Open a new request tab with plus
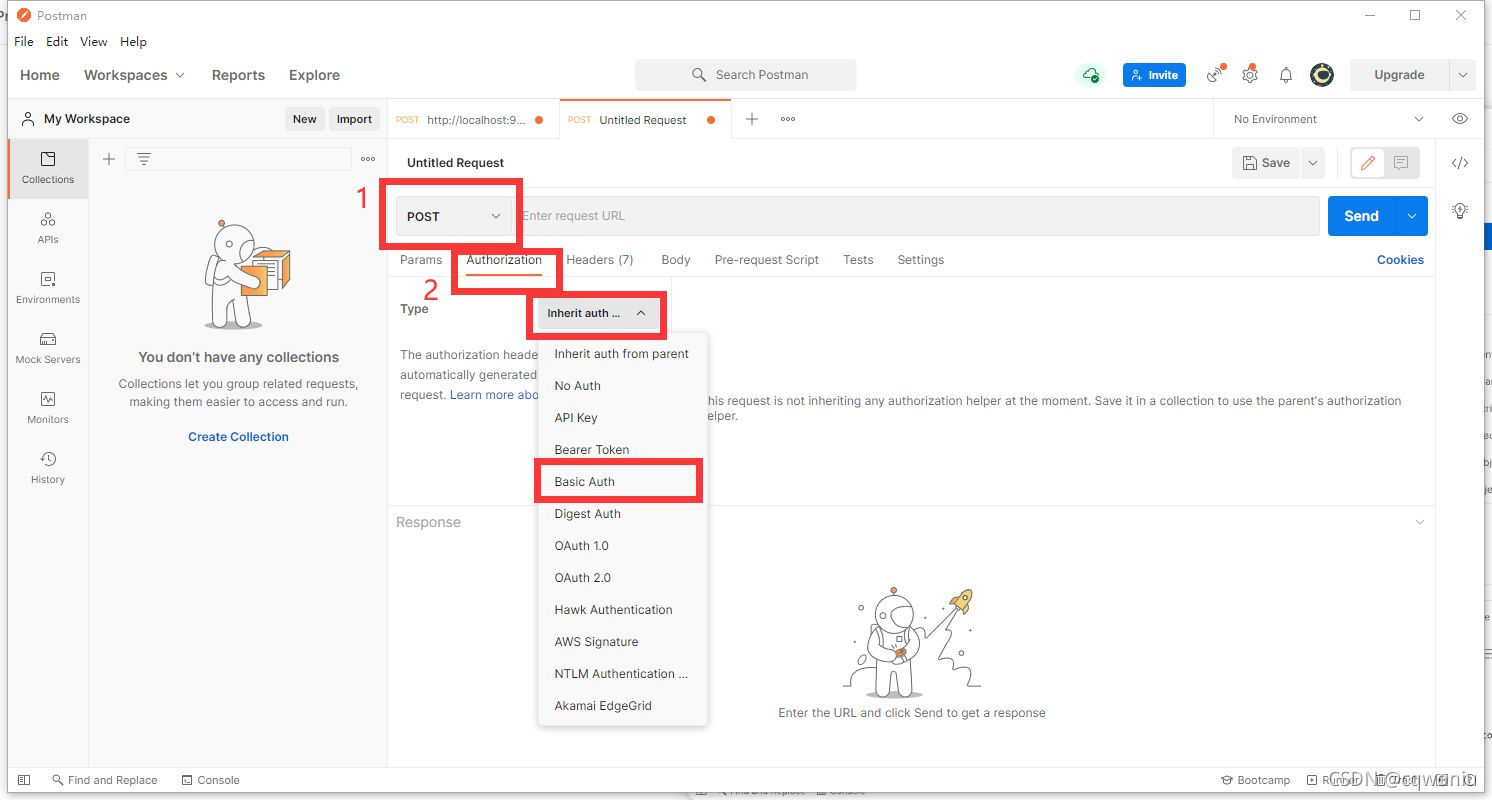The image size is (1492, 800). pos(752,119)
